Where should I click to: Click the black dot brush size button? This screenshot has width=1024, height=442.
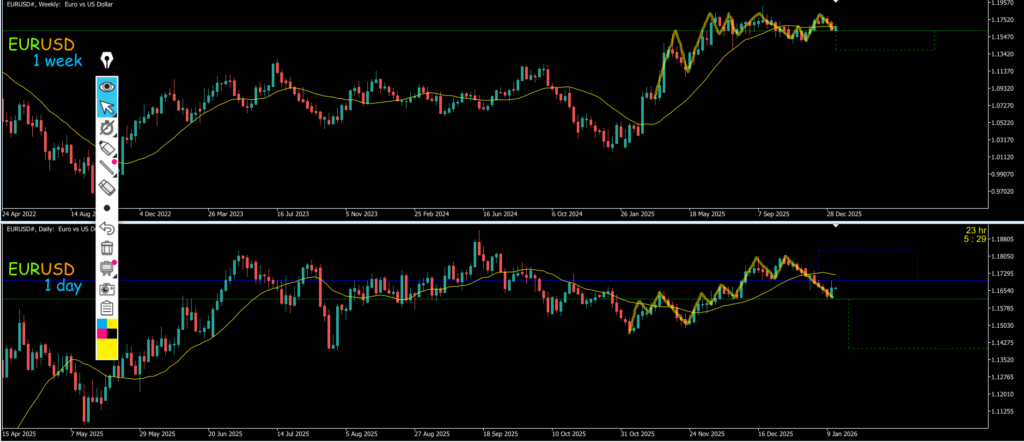point(107,207)
